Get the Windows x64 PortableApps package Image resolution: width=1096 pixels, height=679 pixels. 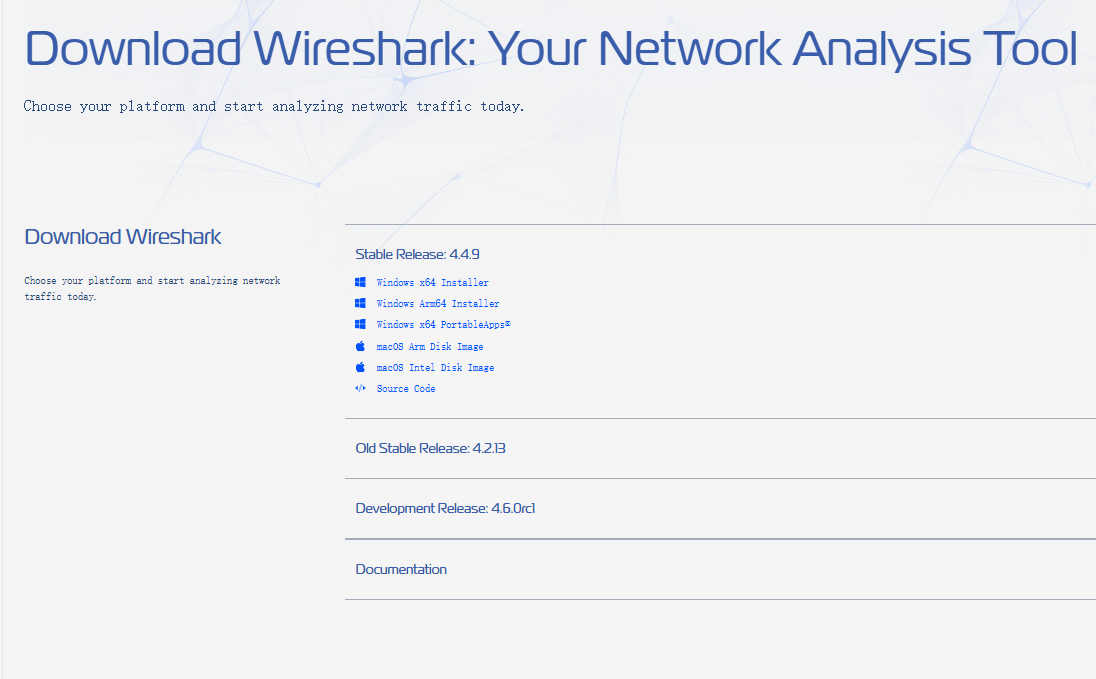point(443,325)
